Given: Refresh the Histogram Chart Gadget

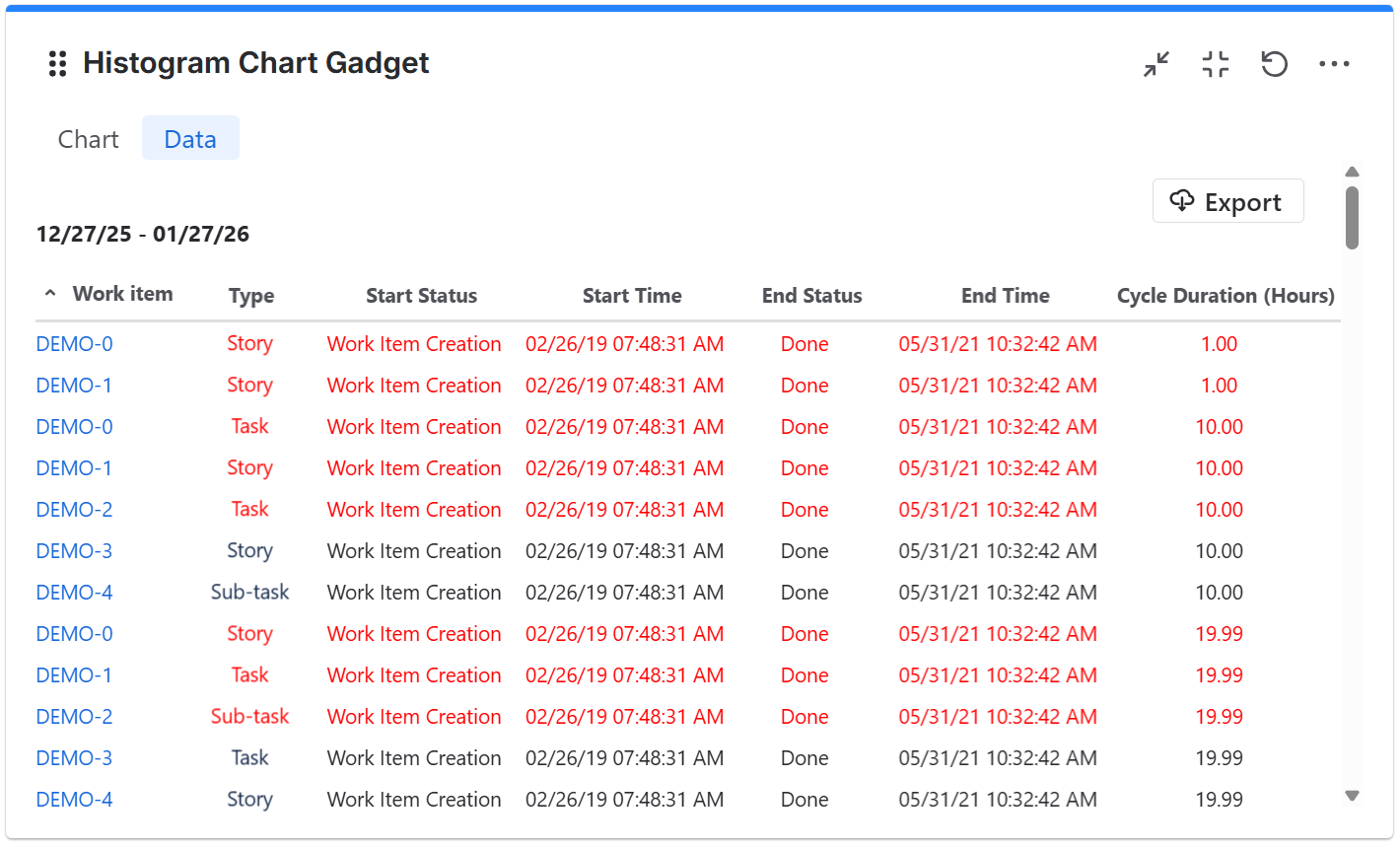Looking at the screenshot, I should click(x=1275, y=63).
